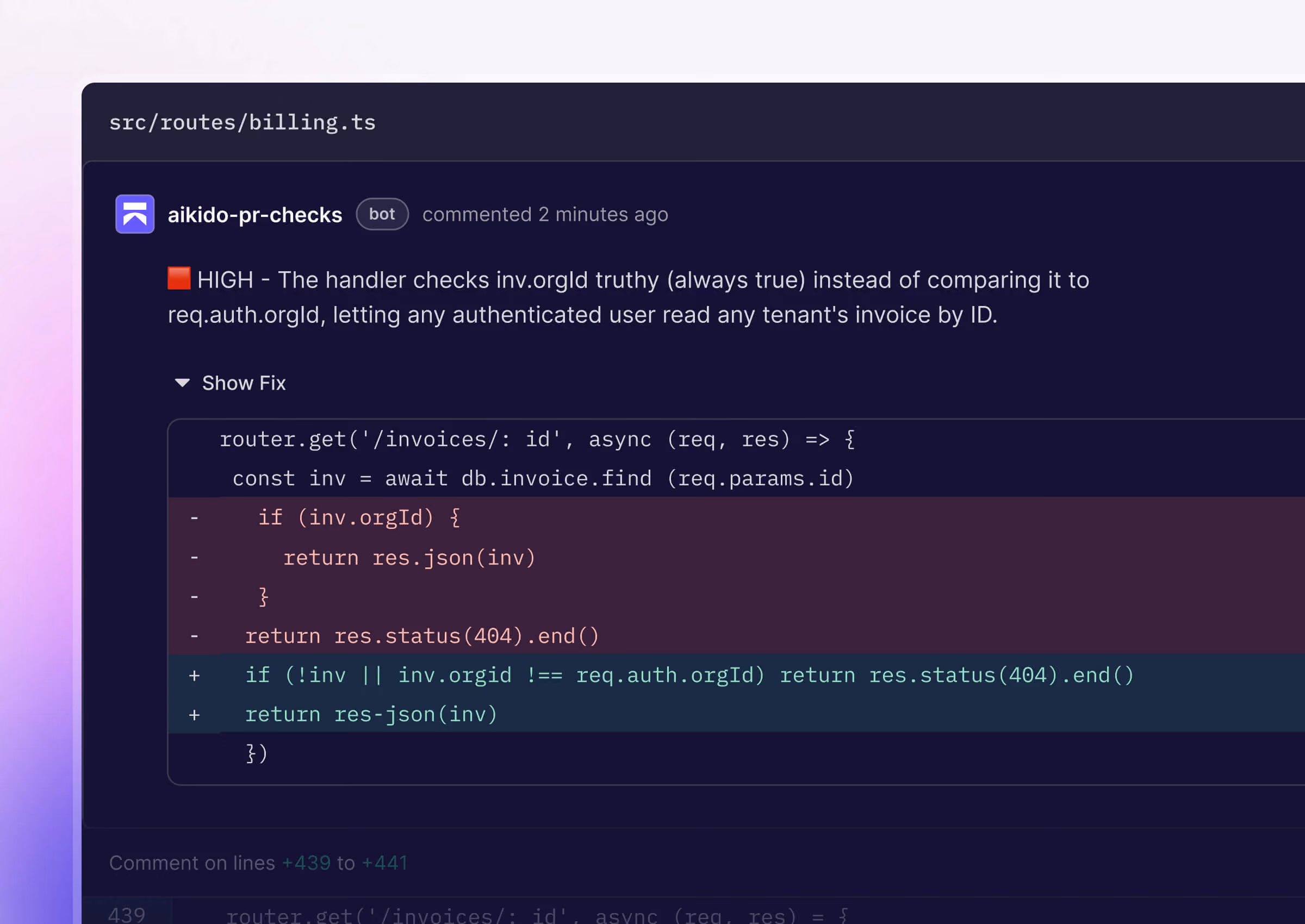Click the plus marker of the added if line
This screenshot has height=924, width=1305.
point(194,676)
